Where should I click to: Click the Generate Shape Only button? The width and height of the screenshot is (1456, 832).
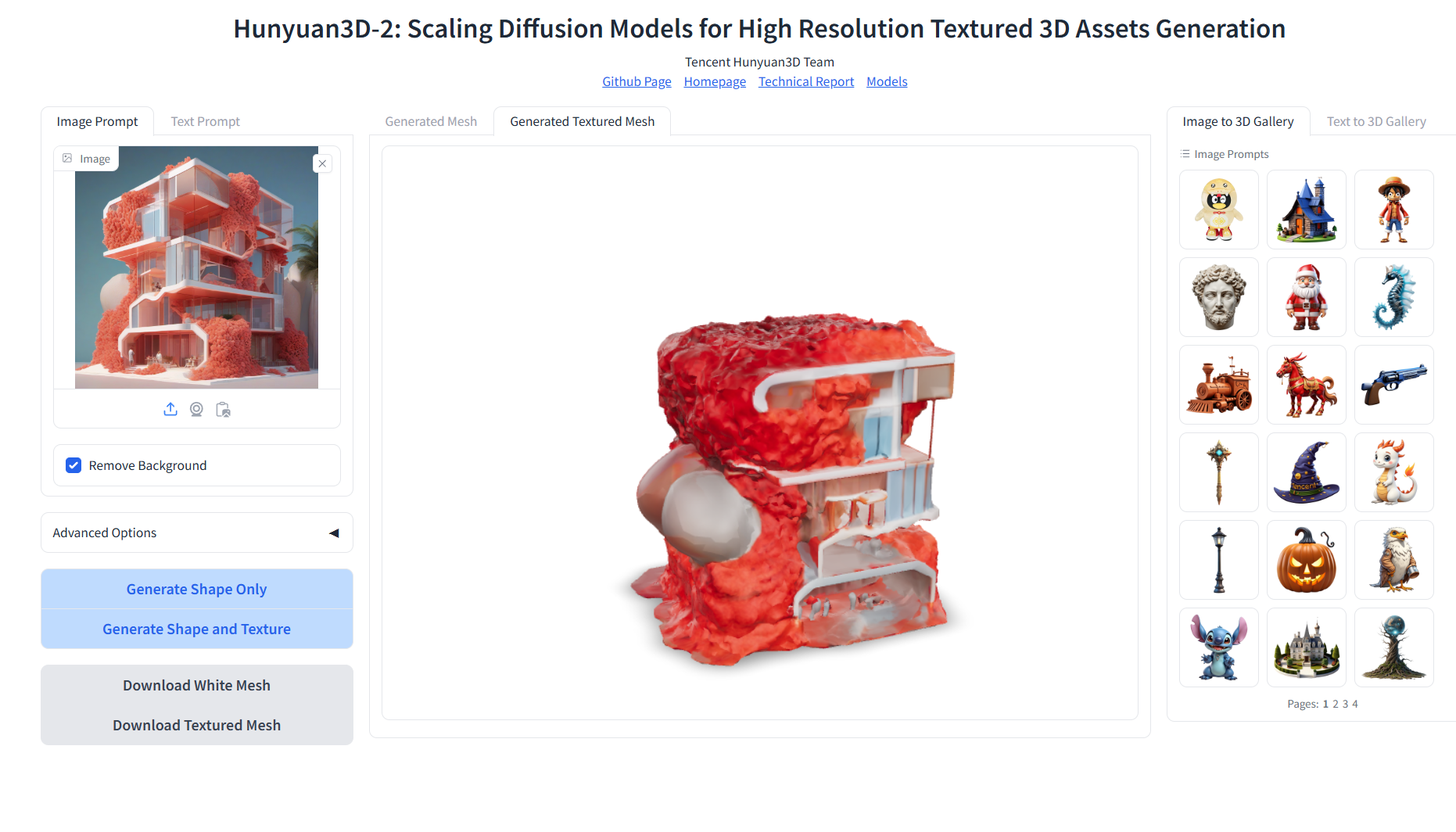point(197,589)
